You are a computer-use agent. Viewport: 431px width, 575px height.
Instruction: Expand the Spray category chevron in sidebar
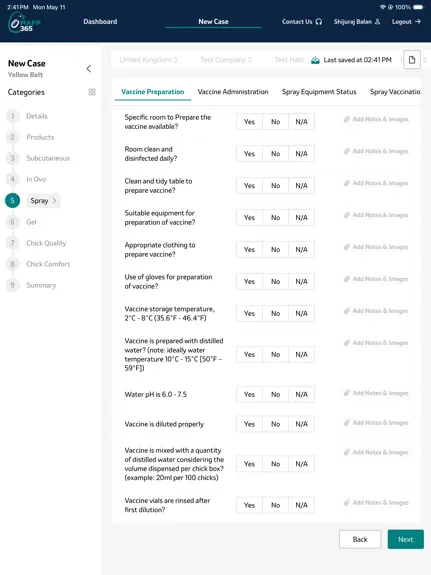tap(55, 201)
